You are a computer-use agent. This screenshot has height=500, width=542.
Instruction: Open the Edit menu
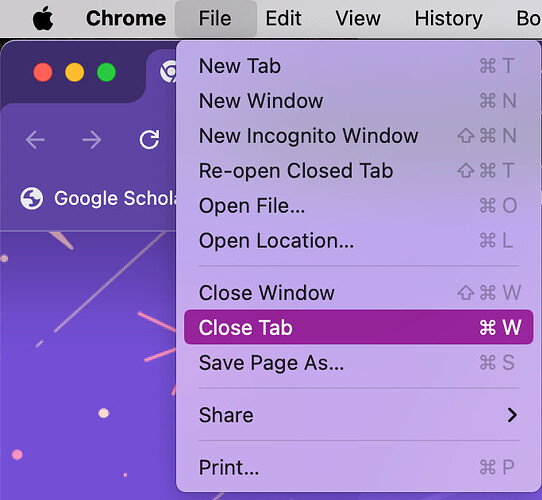pos(283,18)
